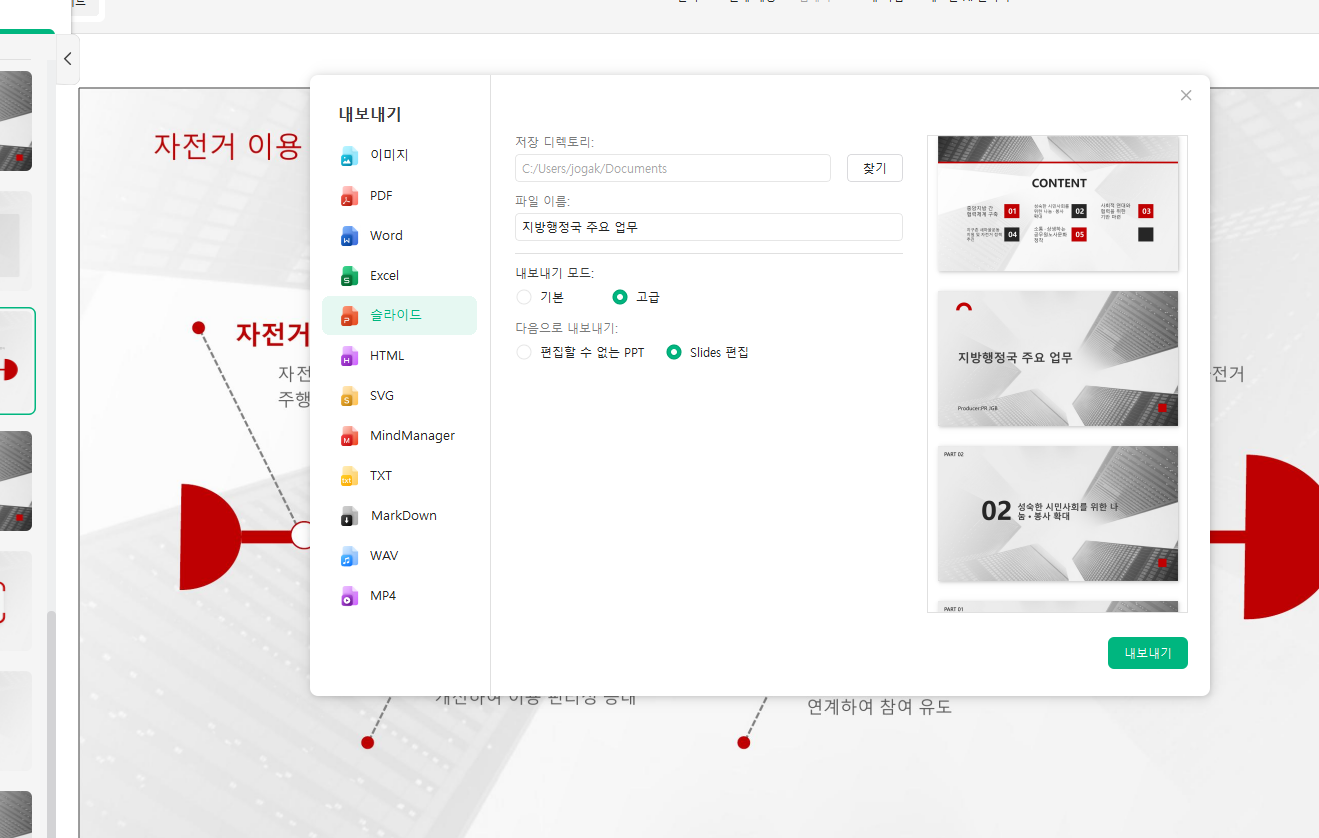Screen dimensions: 1319x838
Task: Open the Word export option
Action: (399, 236)
